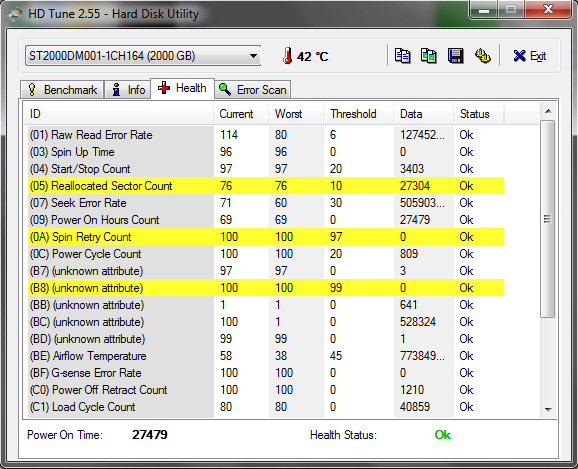The image size is (578, 469).
Task: Open the drive selection dropdown
Action: 143,56
